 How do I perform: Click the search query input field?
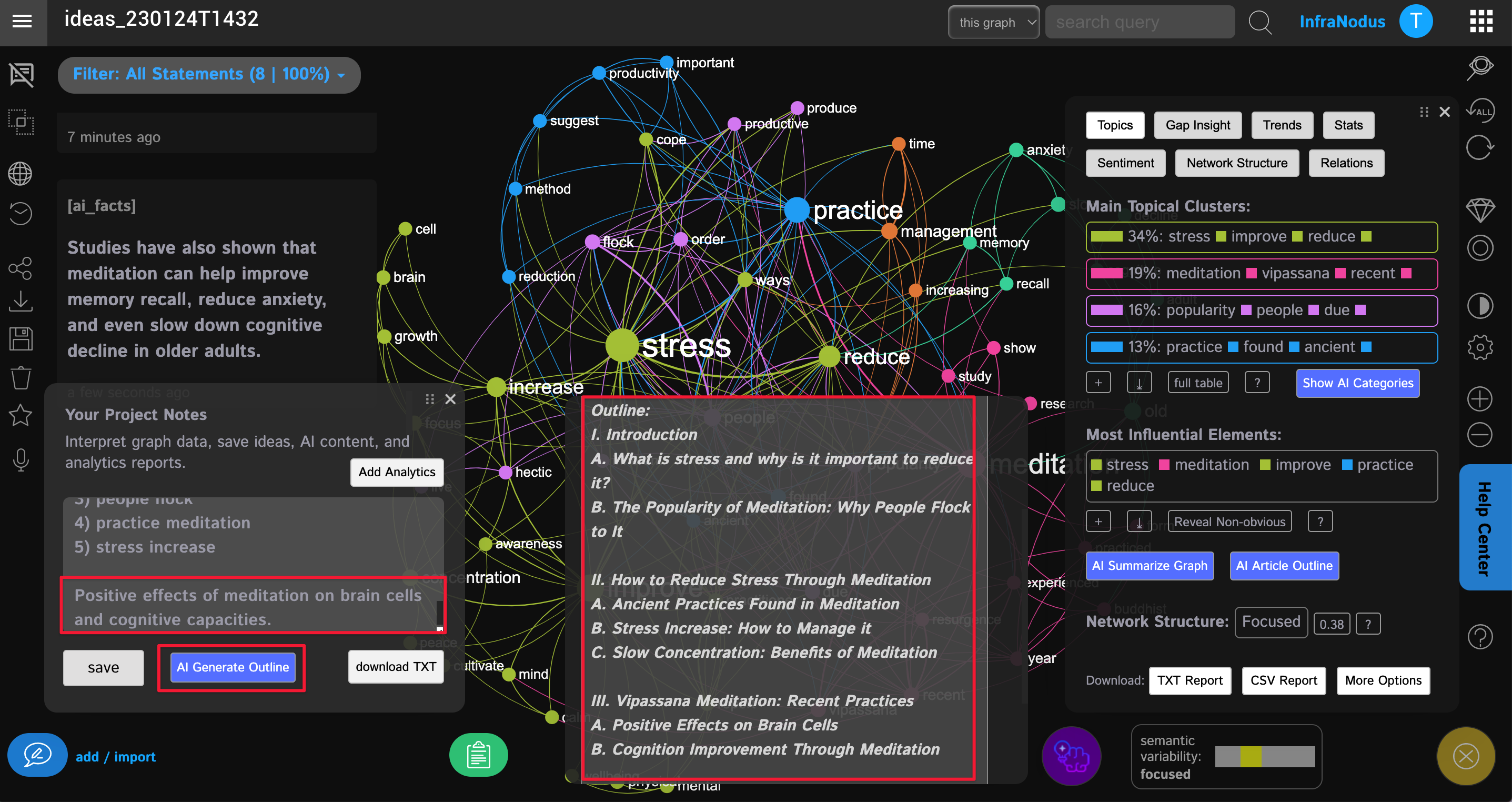pyautogui.click(x=1140, y=22)
